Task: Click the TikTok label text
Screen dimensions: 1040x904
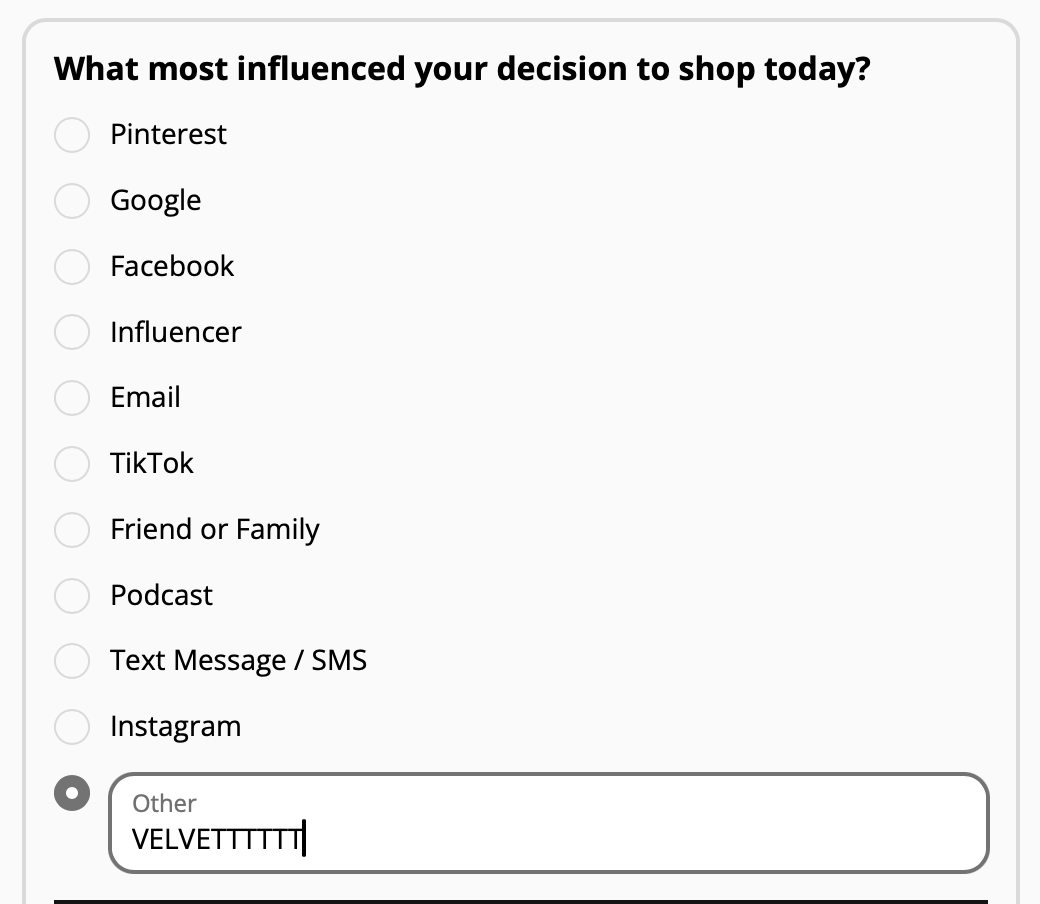Action: [152, 464]
